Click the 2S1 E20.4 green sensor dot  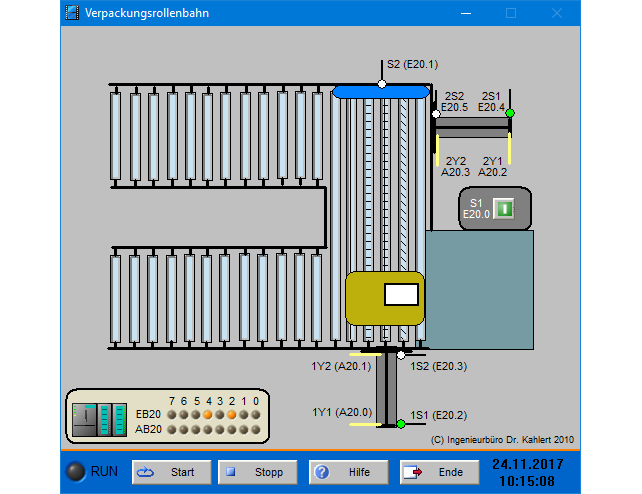click(x=510, y=113)
